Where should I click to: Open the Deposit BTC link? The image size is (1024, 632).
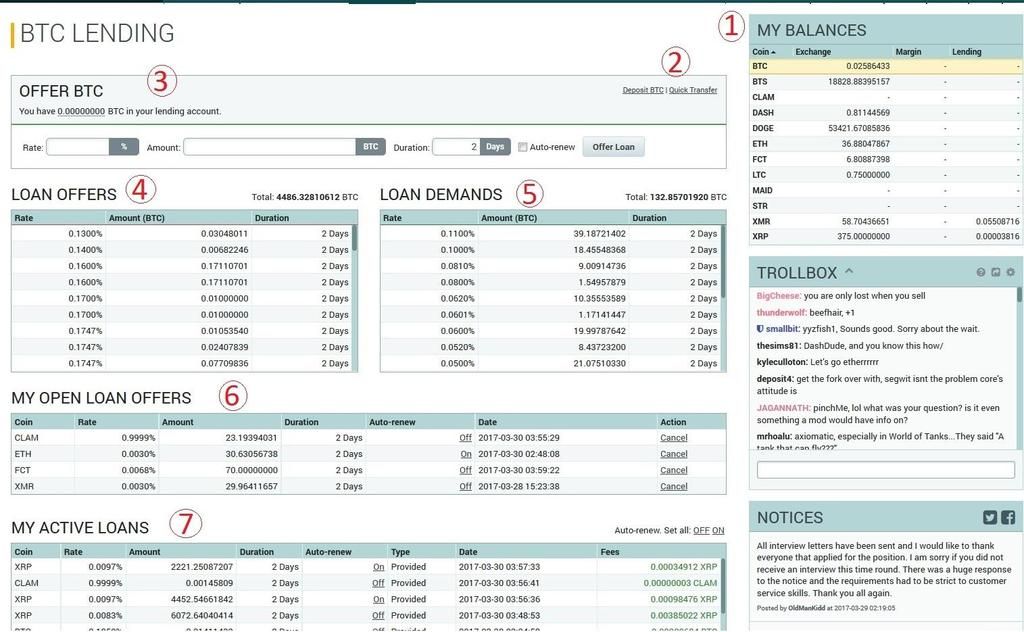[642, 90]
